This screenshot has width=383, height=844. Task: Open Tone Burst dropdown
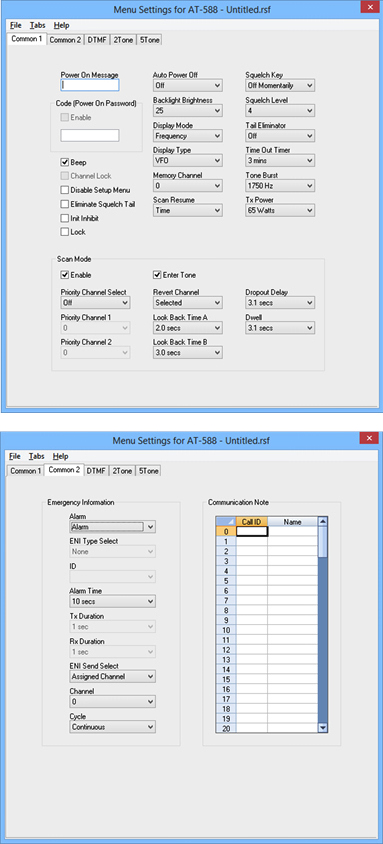[280, 186]
